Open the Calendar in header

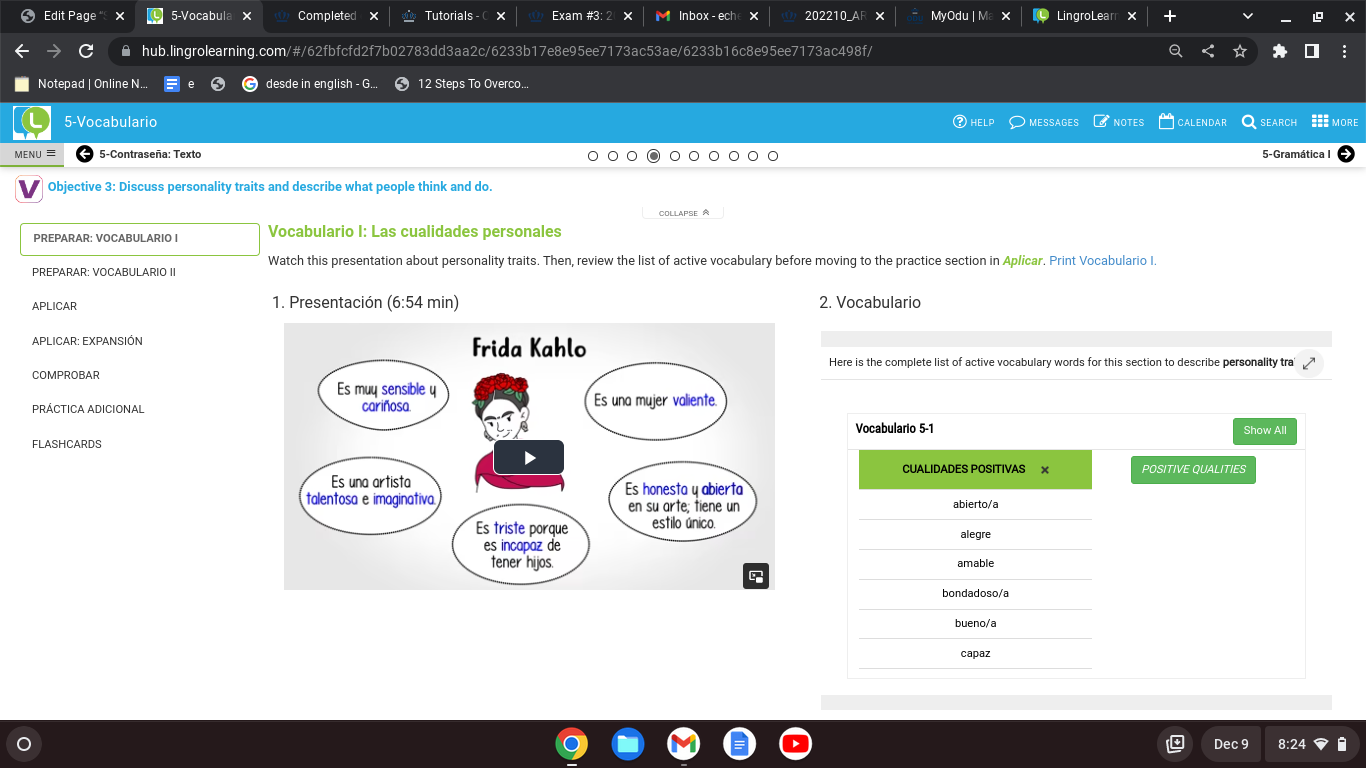(x=1193, y=122)
